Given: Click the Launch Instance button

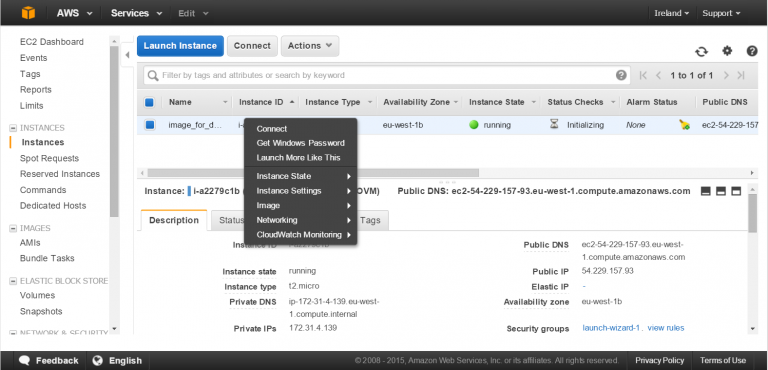Looking at the screenshot, I should coord(180,46).
